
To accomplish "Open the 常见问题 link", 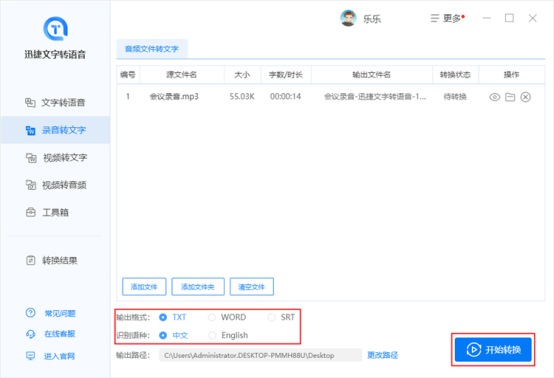I will (60, 313).
